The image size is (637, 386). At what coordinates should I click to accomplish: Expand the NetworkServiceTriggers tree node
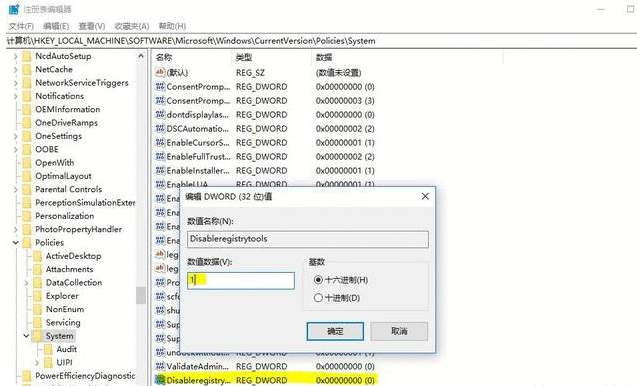click(15, 83)
